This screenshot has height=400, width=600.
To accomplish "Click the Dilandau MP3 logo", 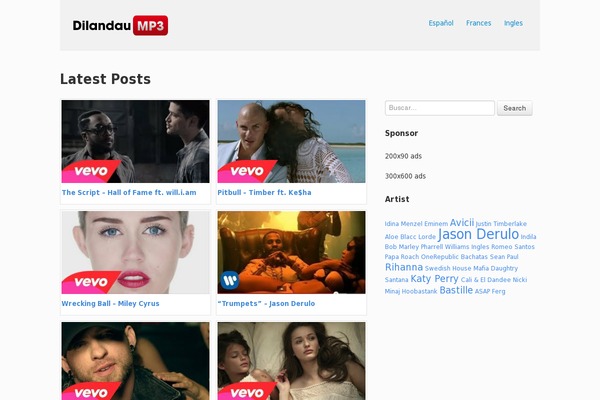I will pos(120,25).
